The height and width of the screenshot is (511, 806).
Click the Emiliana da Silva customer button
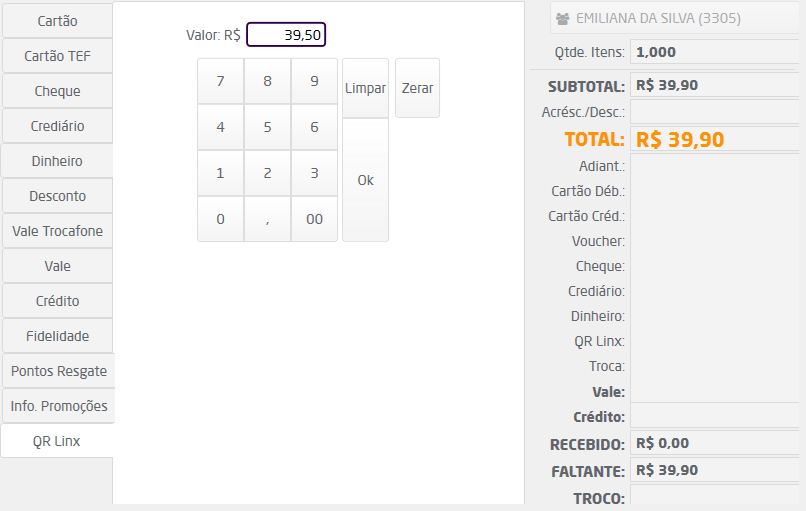[674, 18]
